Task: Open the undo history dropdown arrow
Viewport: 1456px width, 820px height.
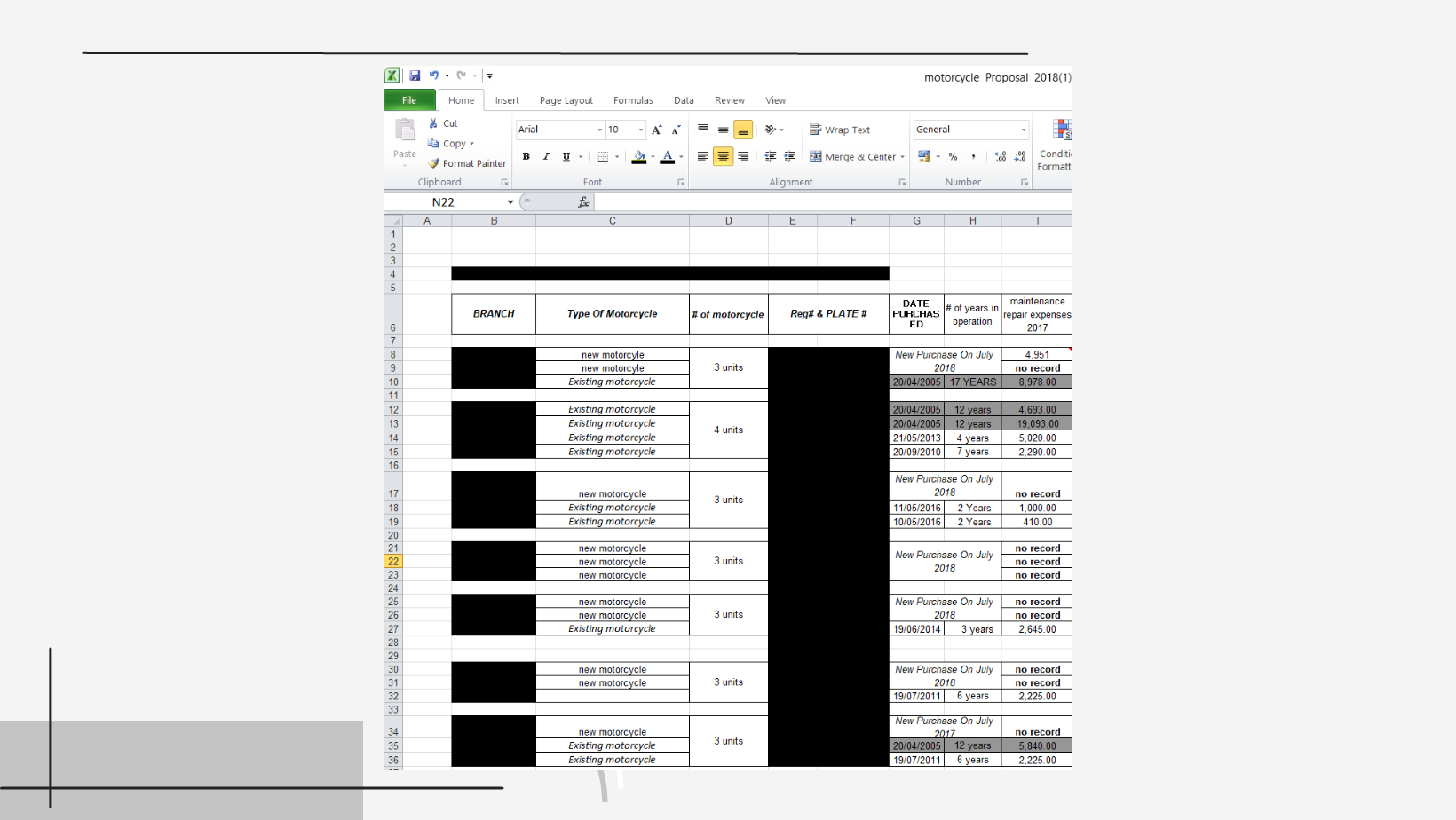Action: point(447,75)
